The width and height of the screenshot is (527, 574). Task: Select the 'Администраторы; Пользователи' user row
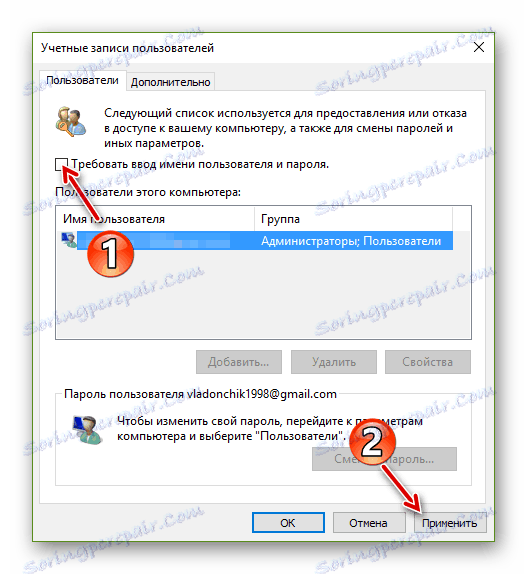[254, 241]
